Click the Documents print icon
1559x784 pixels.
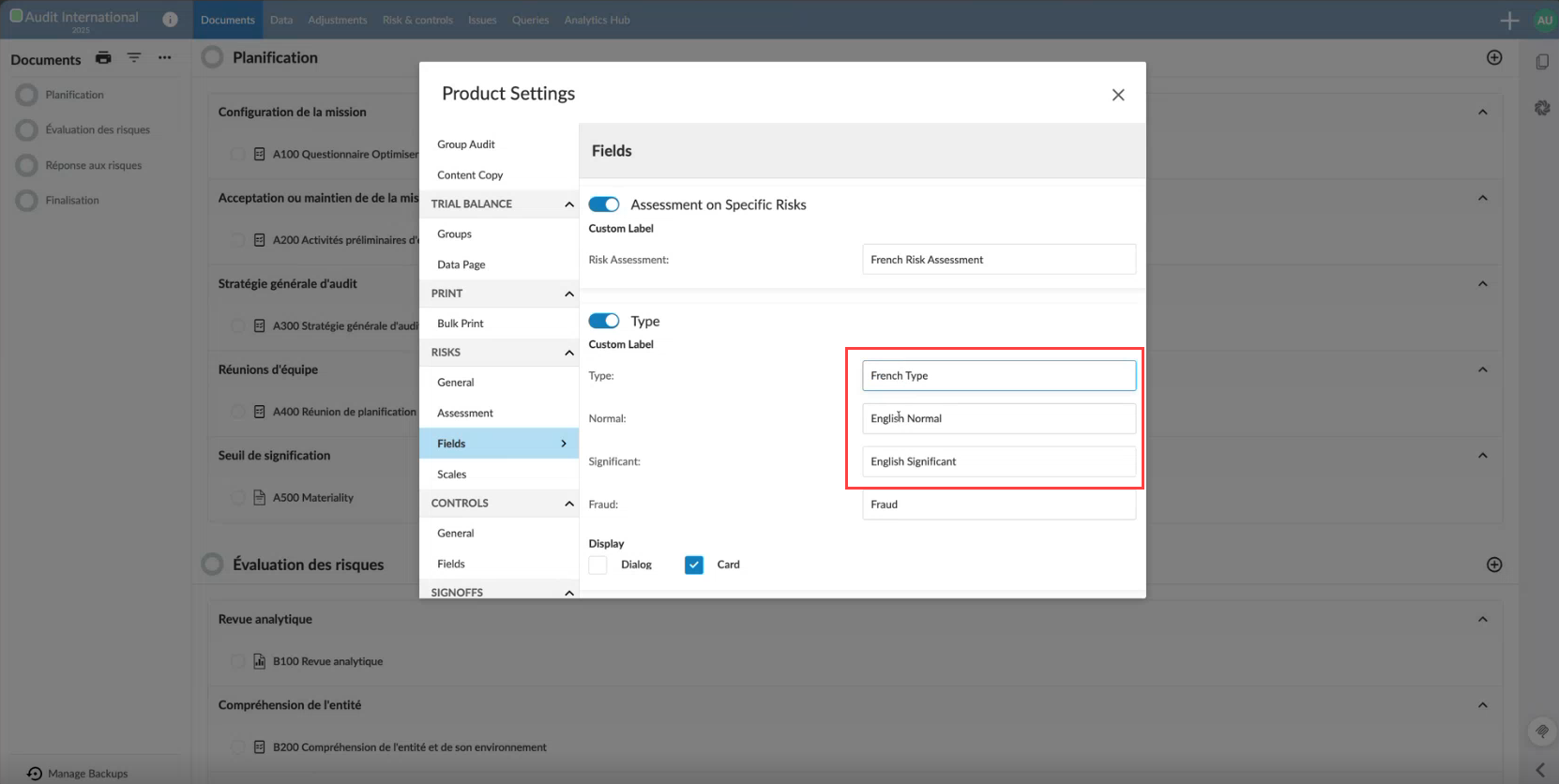103,58
